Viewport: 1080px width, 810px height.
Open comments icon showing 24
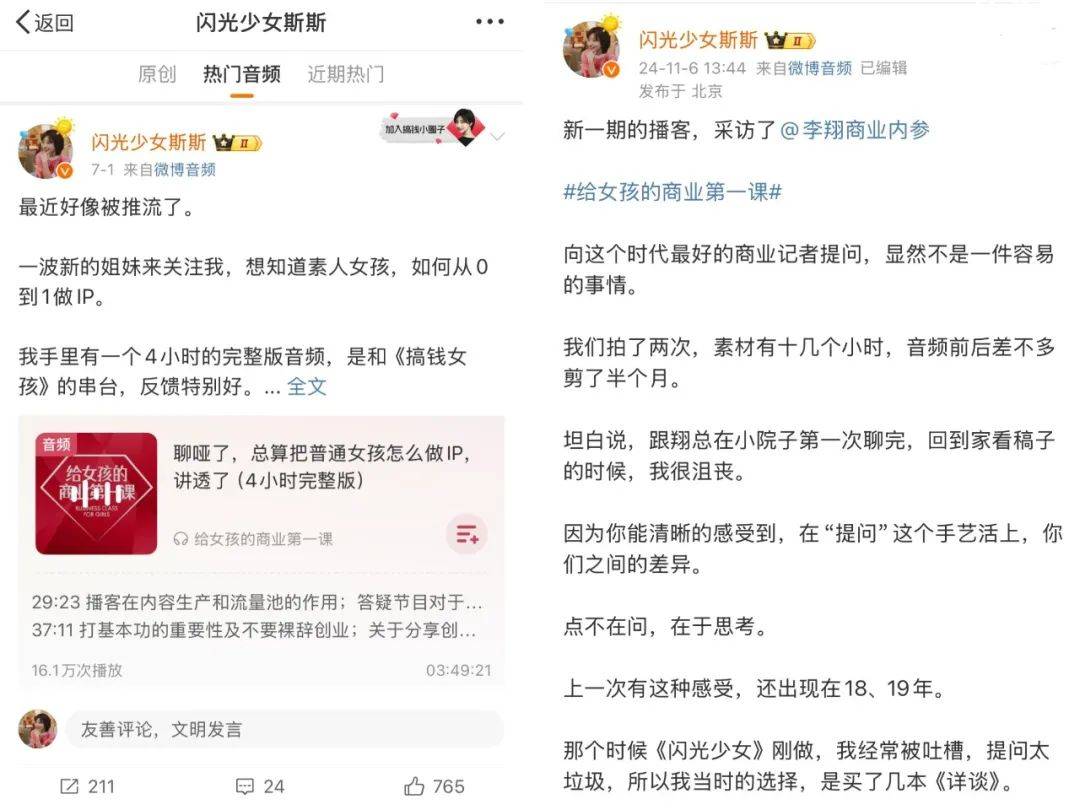pyautogui.click(x=260, y=786)
